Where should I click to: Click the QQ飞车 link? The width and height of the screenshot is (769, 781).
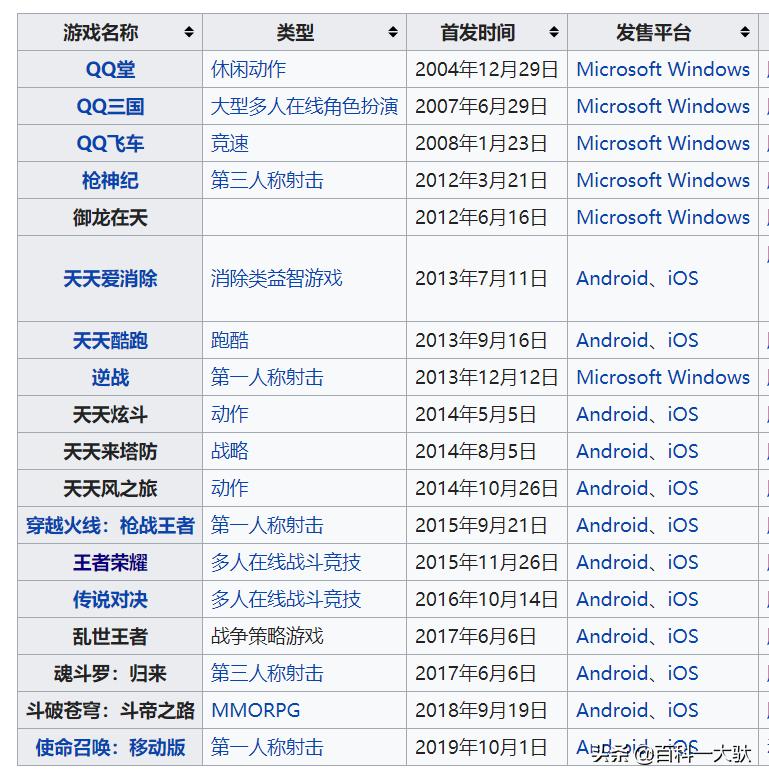[110, 144]
